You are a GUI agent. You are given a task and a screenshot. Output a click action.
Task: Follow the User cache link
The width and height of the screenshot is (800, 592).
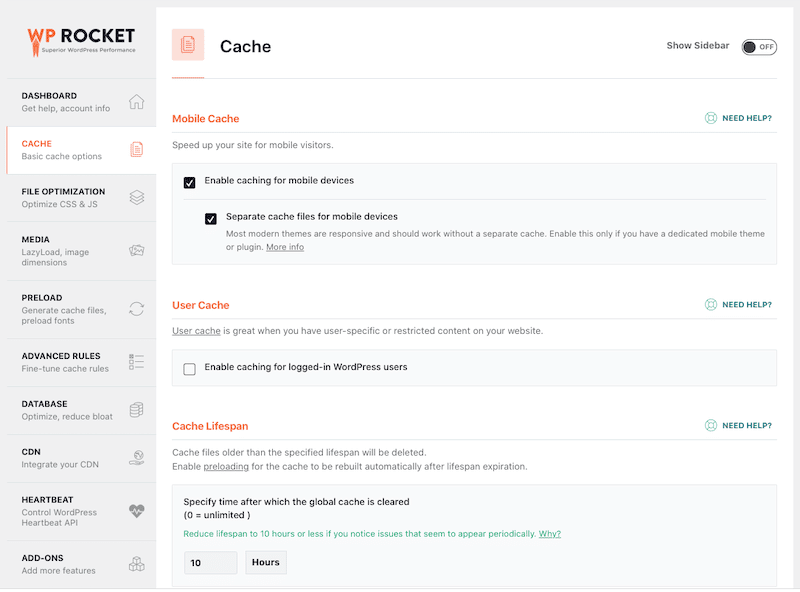pyautogui.click(x=196, y=331)
